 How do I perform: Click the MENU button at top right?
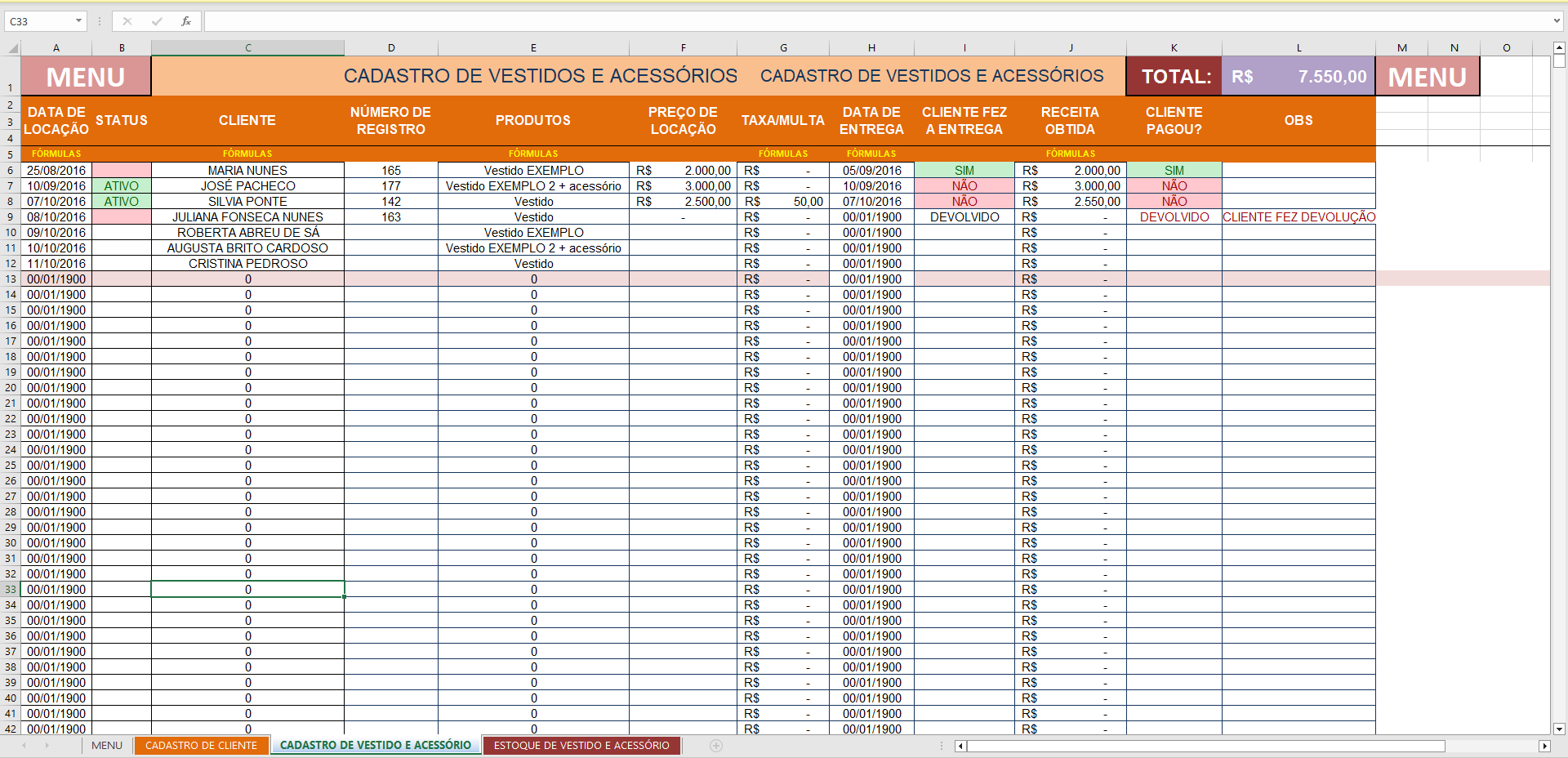[1427, 76]
